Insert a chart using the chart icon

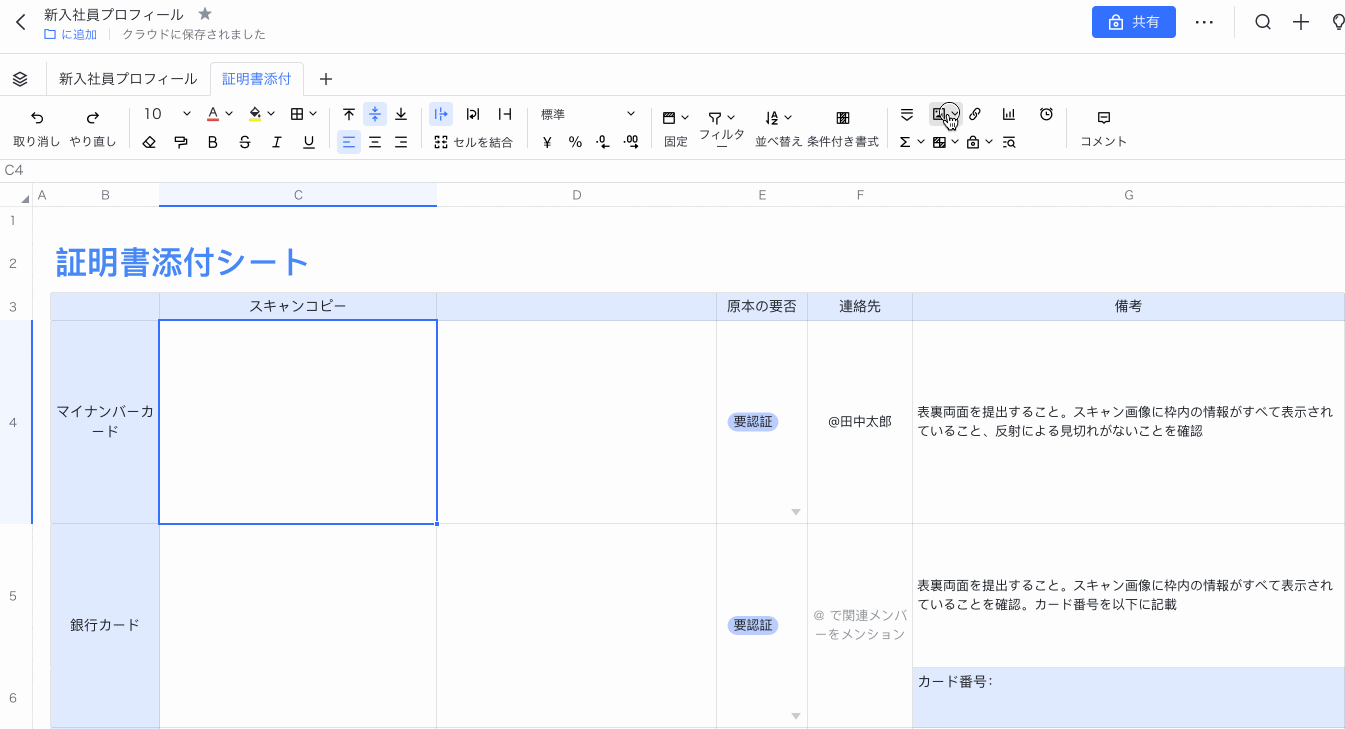pyautogui.click(x=1009, y=114)
